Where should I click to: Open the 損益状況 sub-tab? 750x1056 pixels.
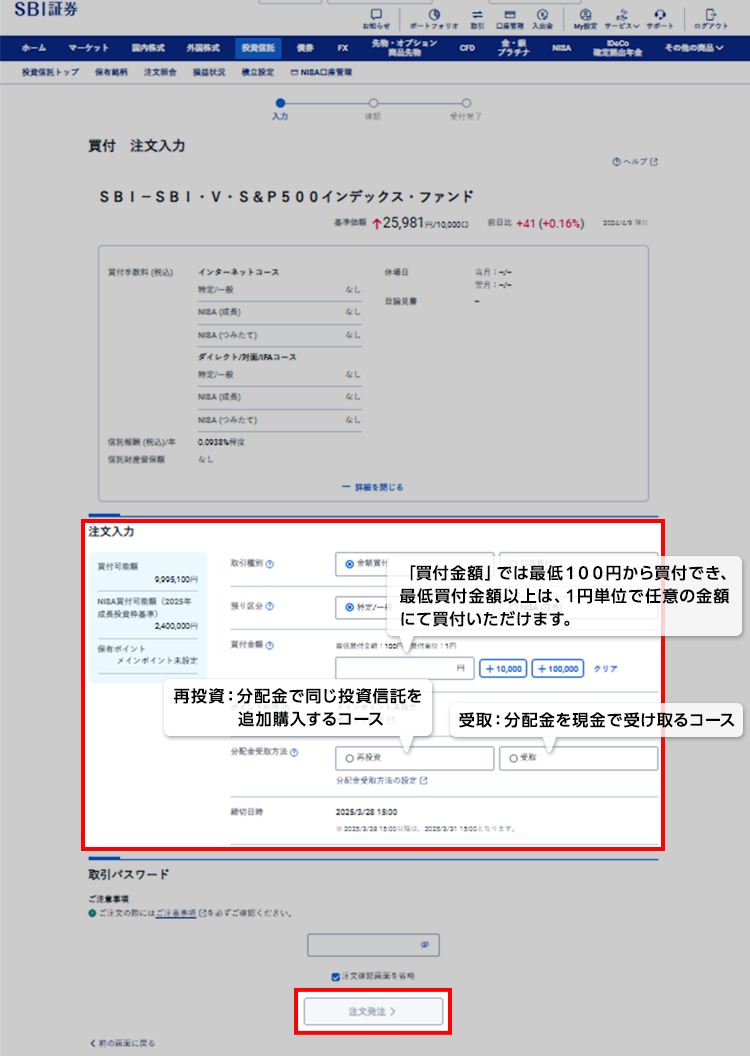[209, 72]
